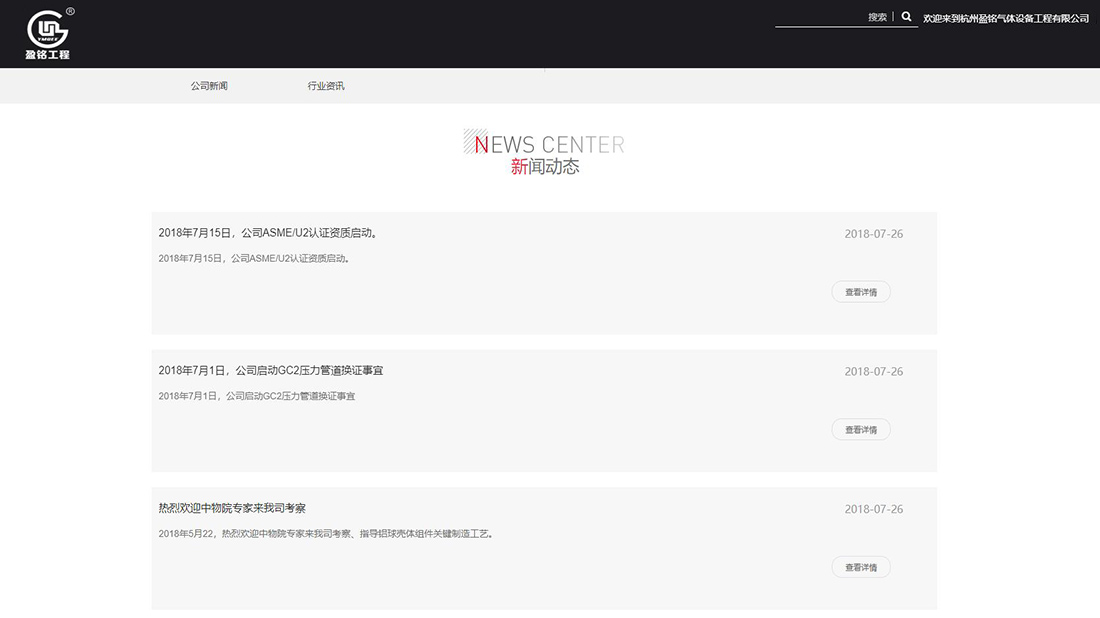
Task: Click the date on the ASME/U2 news card
Action: pos(873,234)
